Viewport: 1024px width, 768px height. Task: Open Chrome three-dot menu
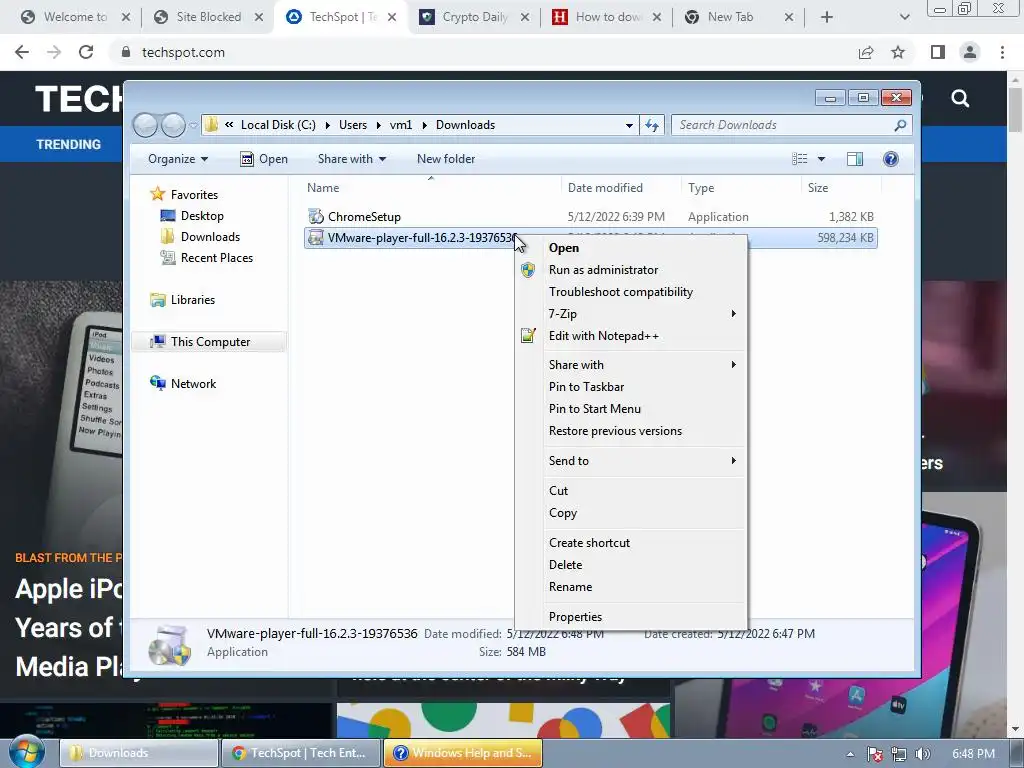coord(1002,52)
